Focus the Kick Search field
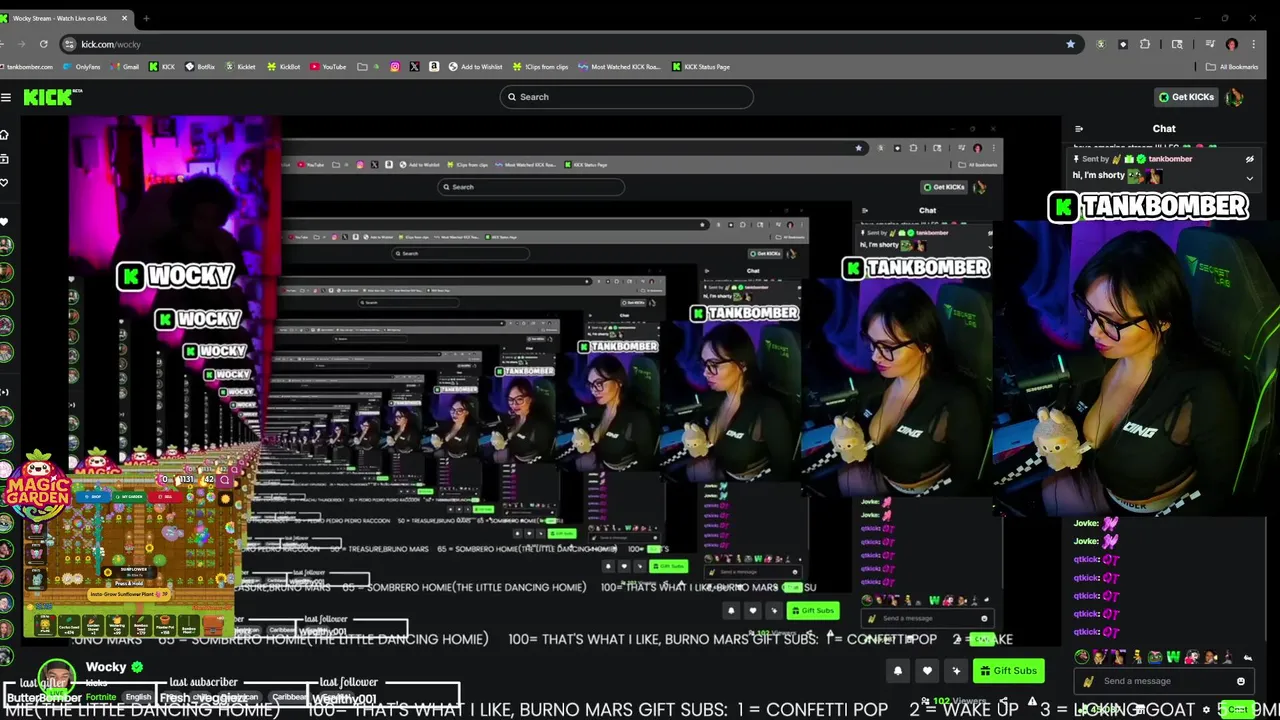Screen dimensions: 1280x720 pyautogui.click(x=626, y=97)
